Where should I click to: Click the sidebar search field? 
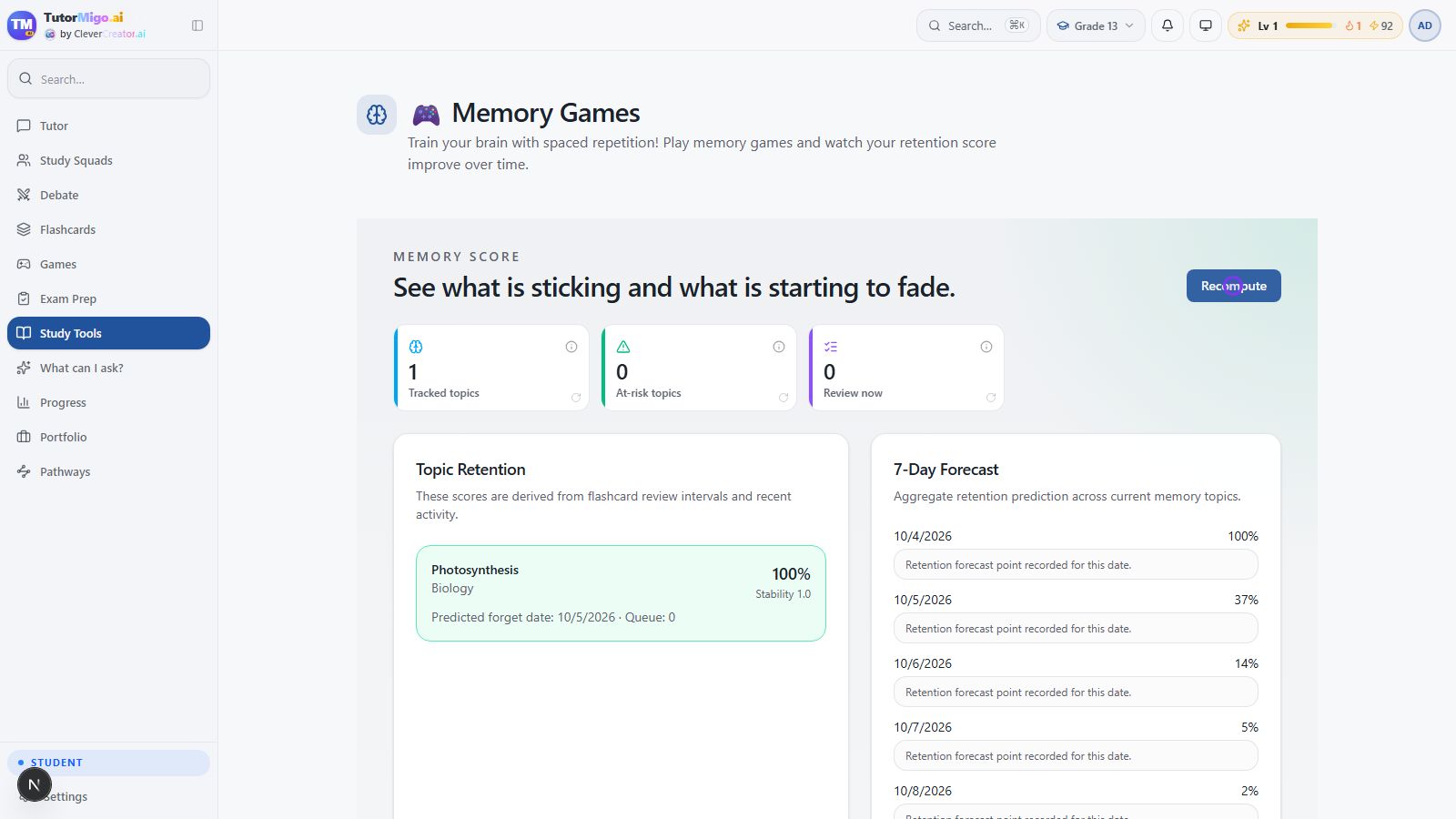[108, 79]
